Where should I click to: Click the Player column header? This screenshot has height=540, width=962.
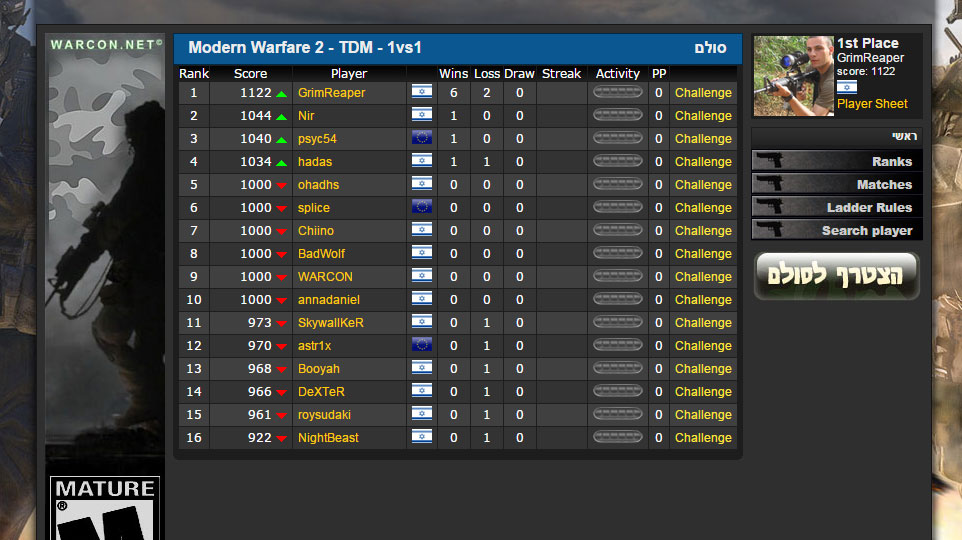coord(348,74)
